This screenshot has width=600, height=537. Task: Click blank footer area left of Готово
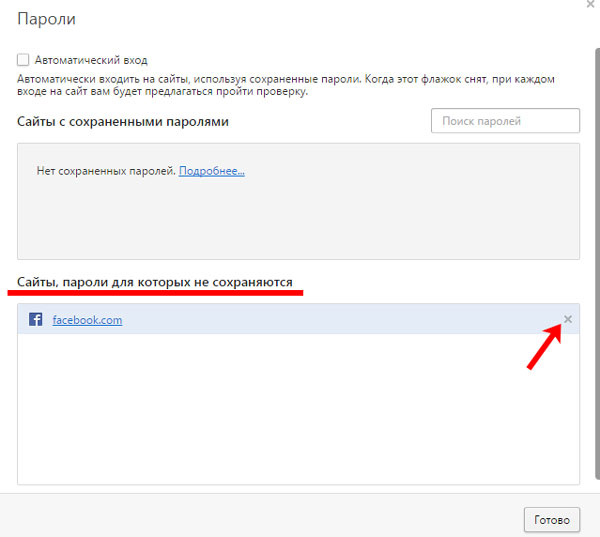[x=260, y=519]
